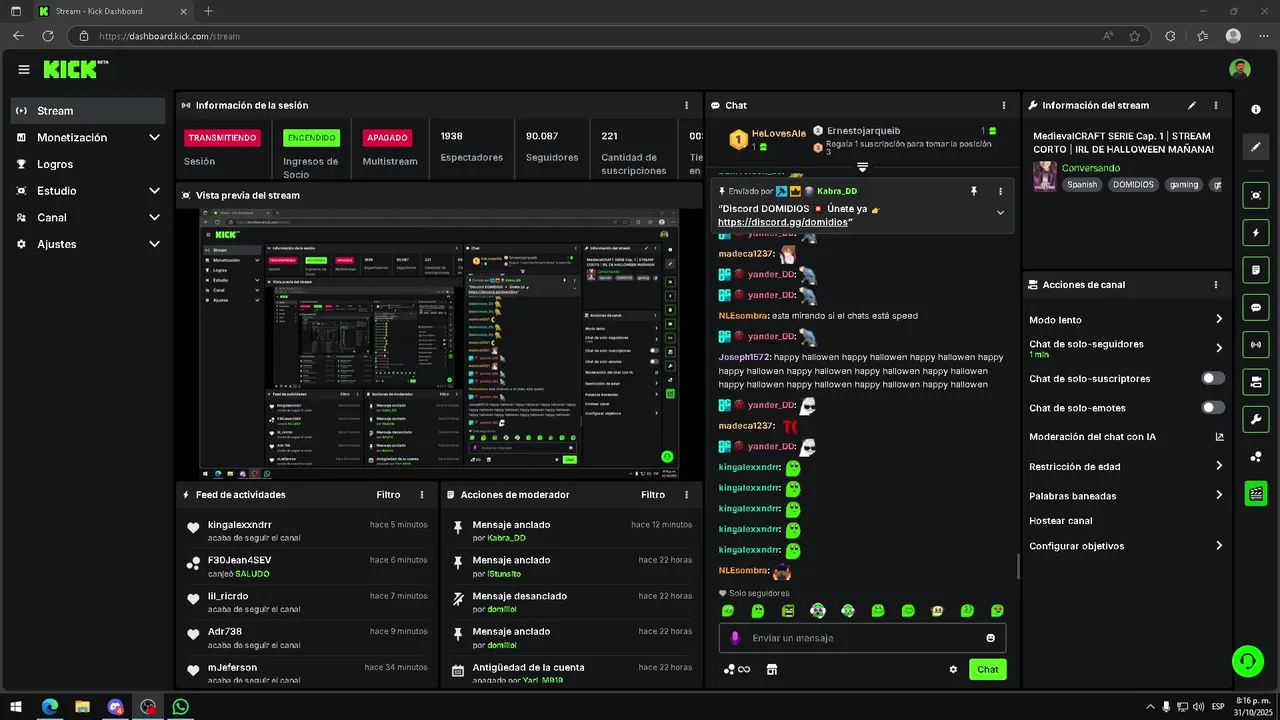Open the hamburger menu beside the Kick logo
Screen dimensions: 1280x720
(24, 69)
